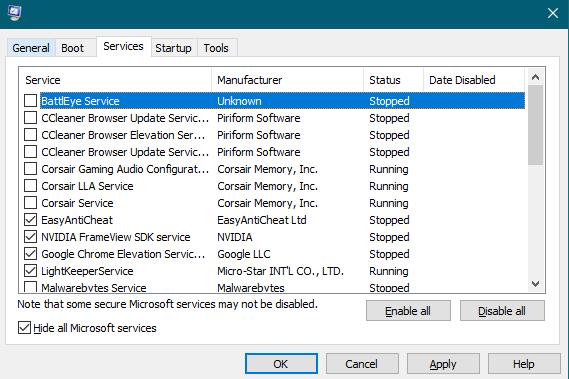The height and width of the screenshot is (379, 569).
Task: Click Running status of Corsair Service
Action: [x=389, y=203]
